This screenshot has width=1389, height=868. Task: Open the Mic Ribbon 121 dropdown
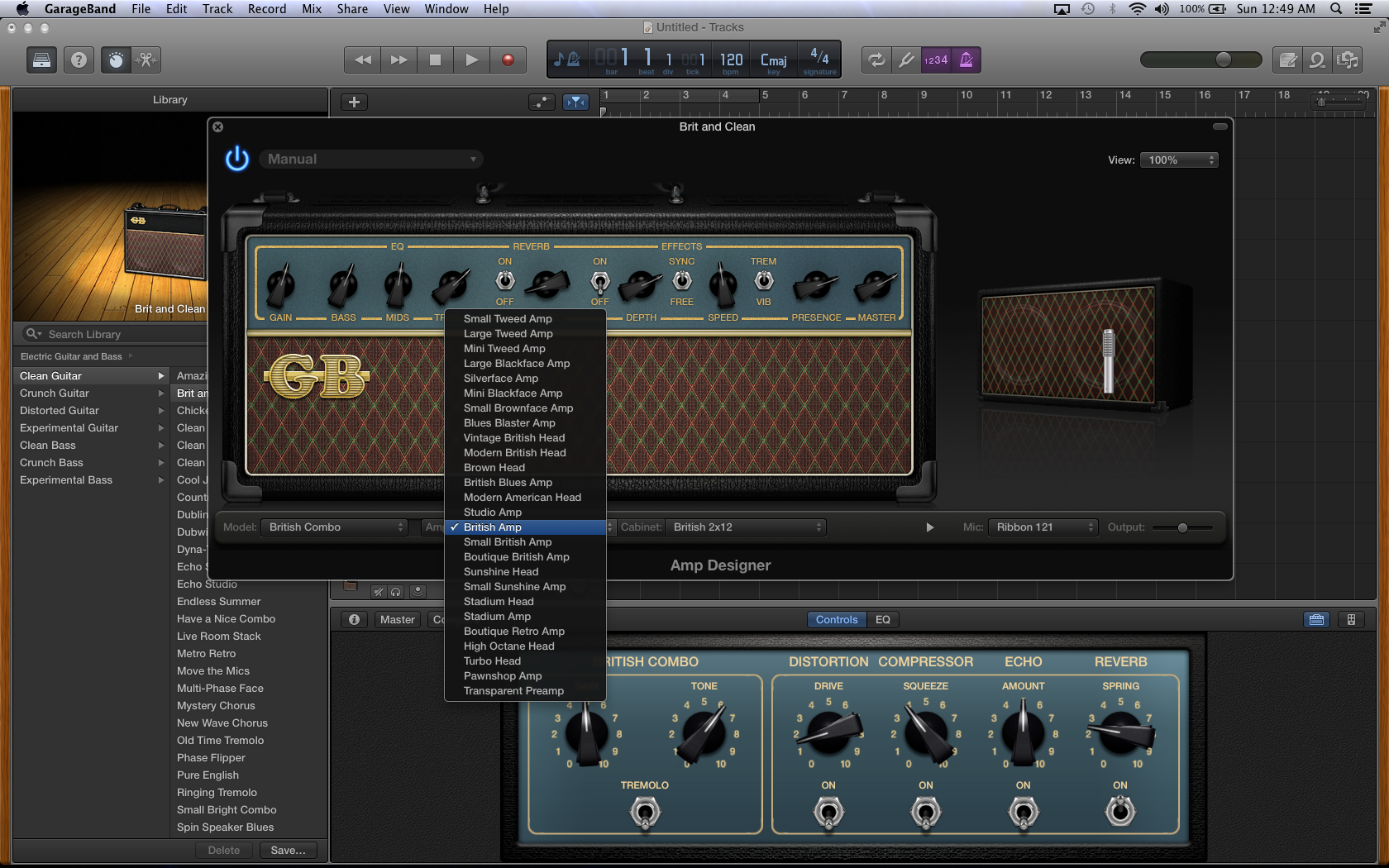click(1043, 527)
